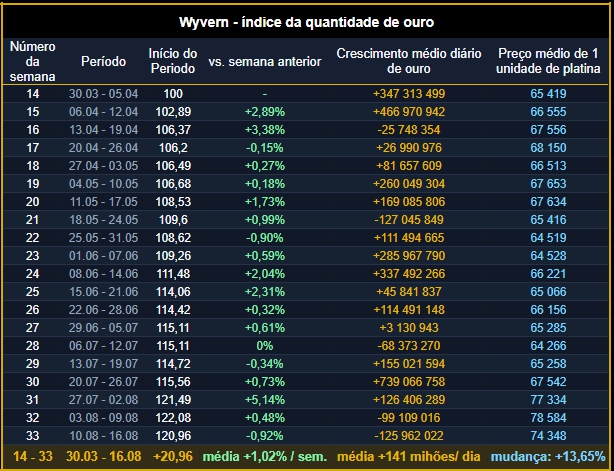The height and width of the screenshot is (471, 614).
Task: Click the '-0,15%' weekly change
Action: click(x=265, y=148)
